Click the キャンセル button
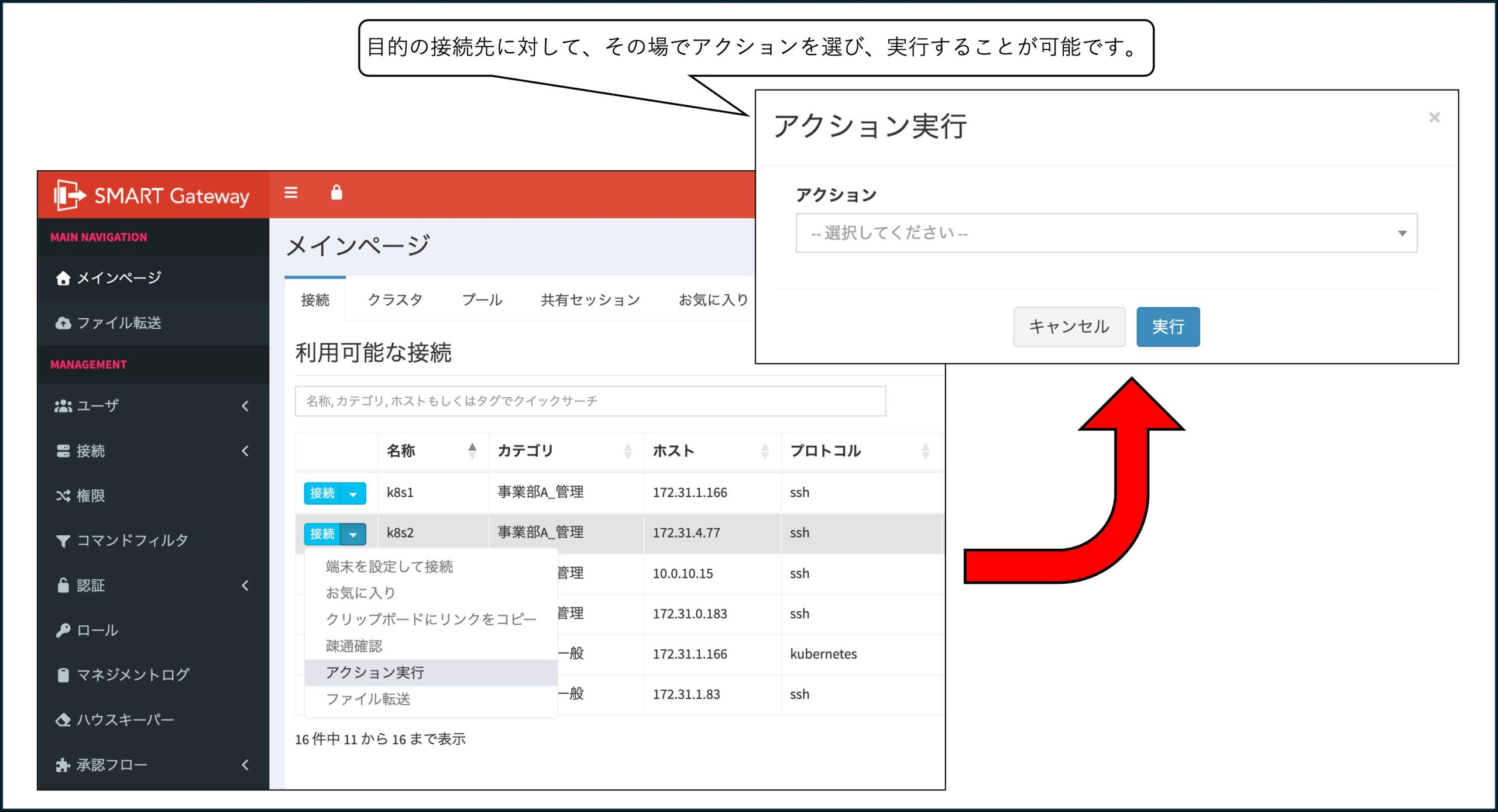 click(x=1069, y=327)
